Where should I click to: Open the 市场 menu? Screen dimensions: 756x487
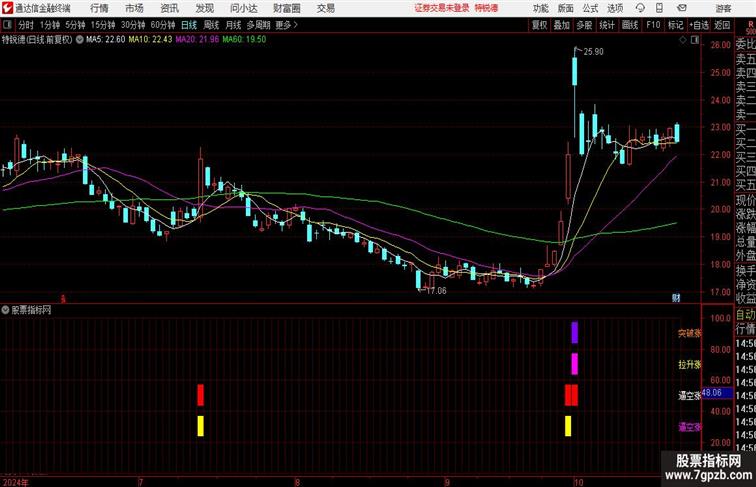coord(135,8)
